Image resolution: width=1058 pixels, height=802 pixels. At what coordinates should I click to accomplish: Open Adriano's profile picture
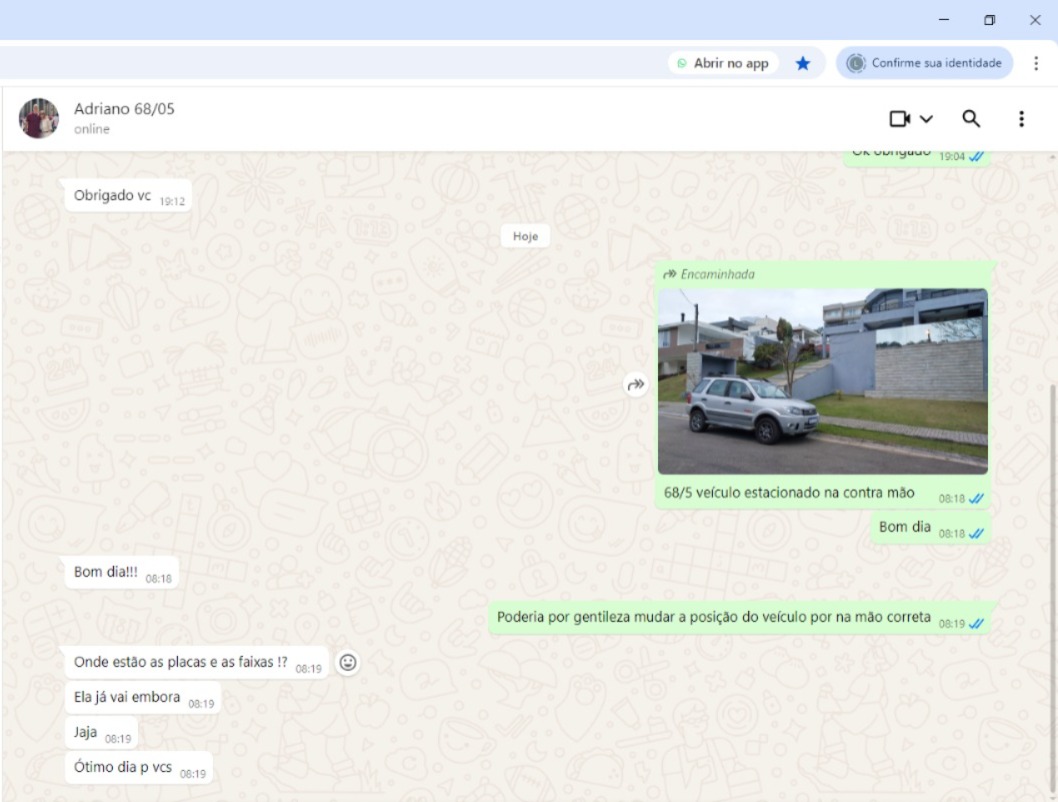point(39,119)
